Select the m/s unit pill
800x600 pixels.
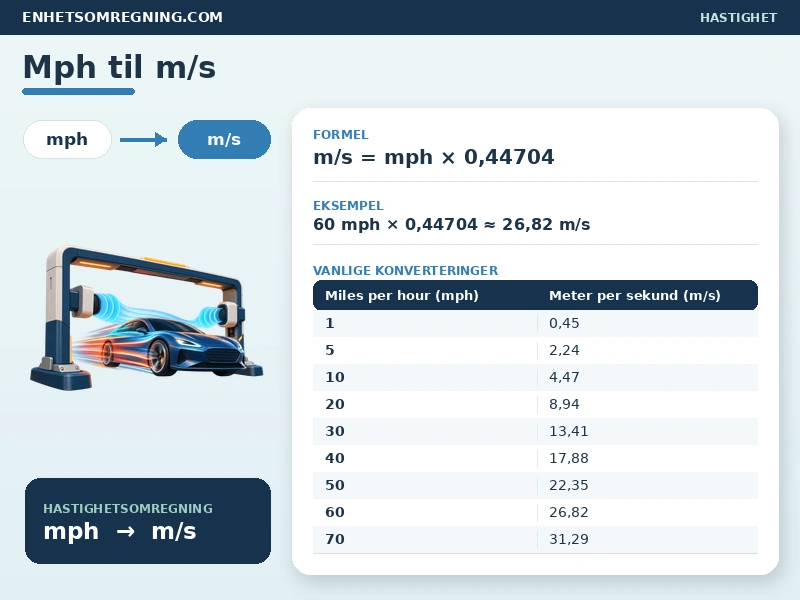pyautogui.click(x=224, y=139)
